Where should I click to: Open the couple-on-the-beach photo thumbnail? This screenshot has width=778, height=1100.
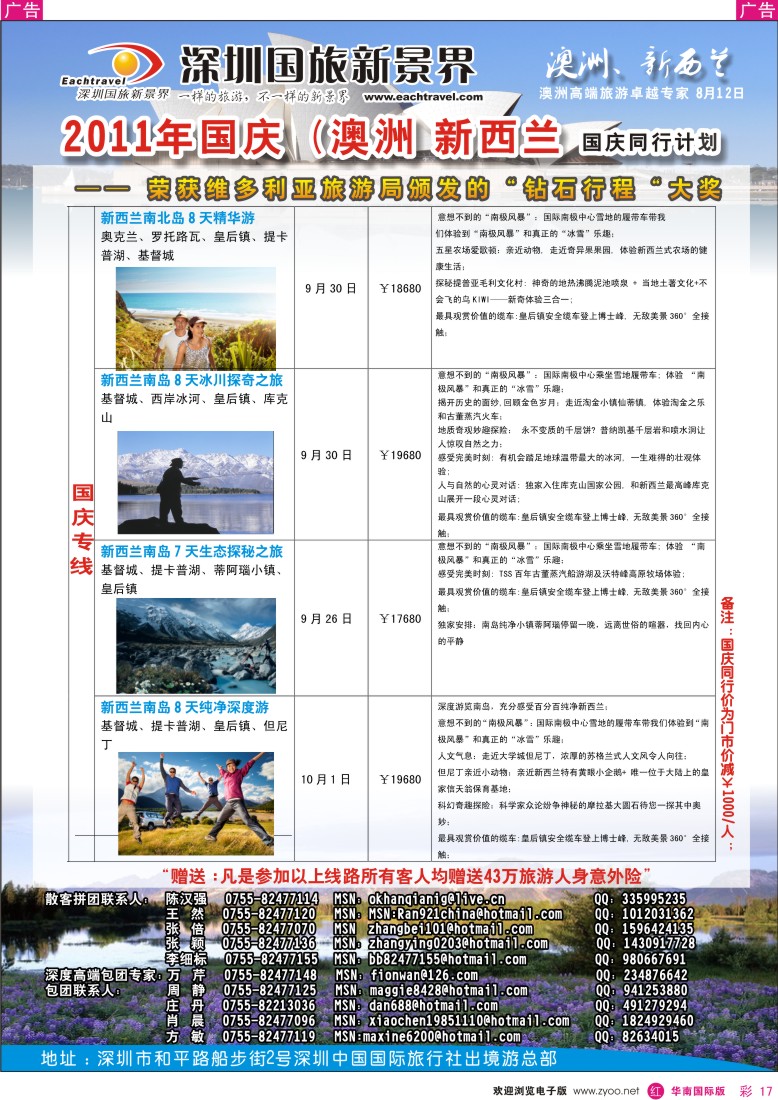[x=196, y=317]
